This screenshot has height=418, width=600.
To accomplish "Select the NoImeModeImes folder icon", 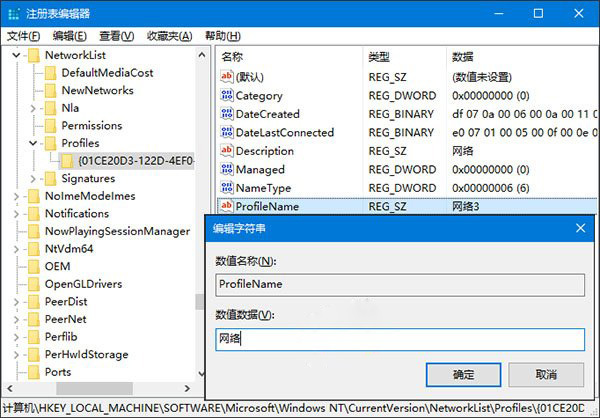I will (x=34, y=196).
